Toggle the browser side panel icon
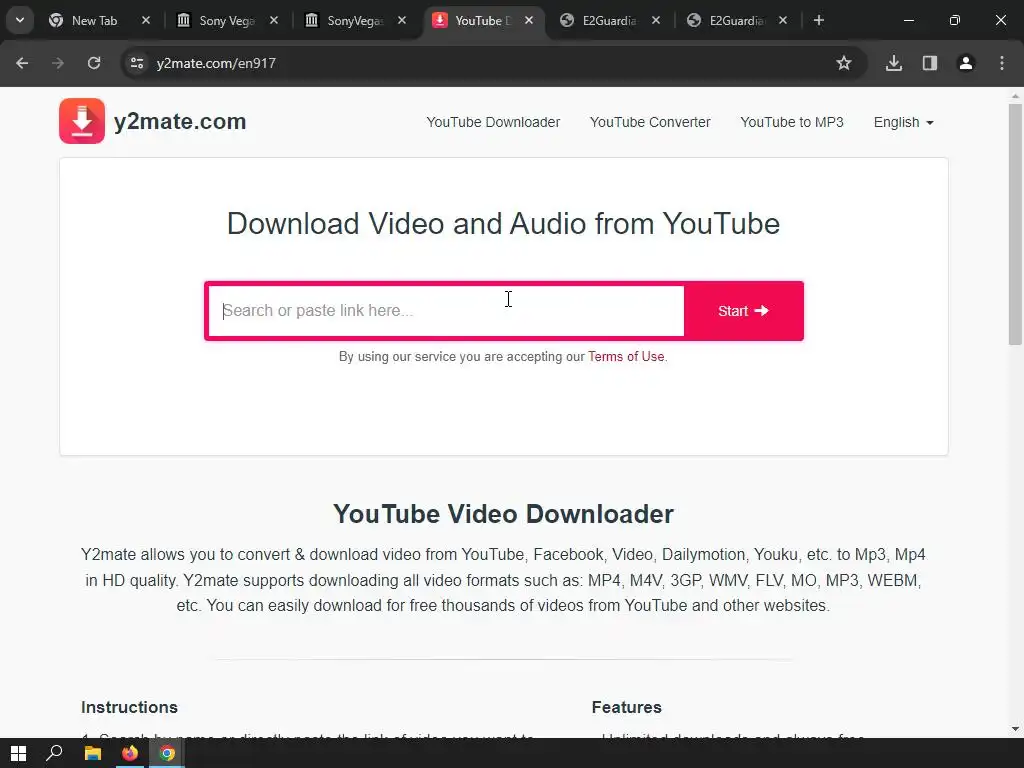The height and width of the screenshot is (768, 1024). pos(930,63)
